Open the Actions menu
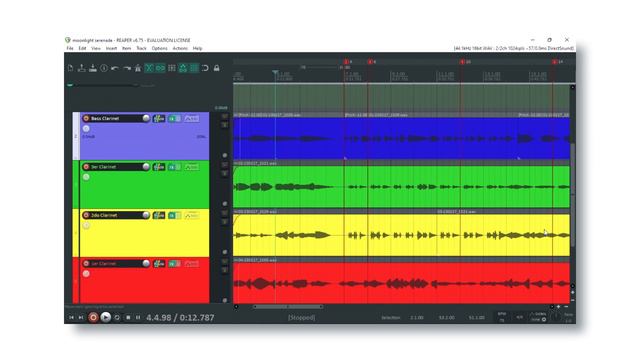This screenshot has width=640, height=360. (180, 48)
